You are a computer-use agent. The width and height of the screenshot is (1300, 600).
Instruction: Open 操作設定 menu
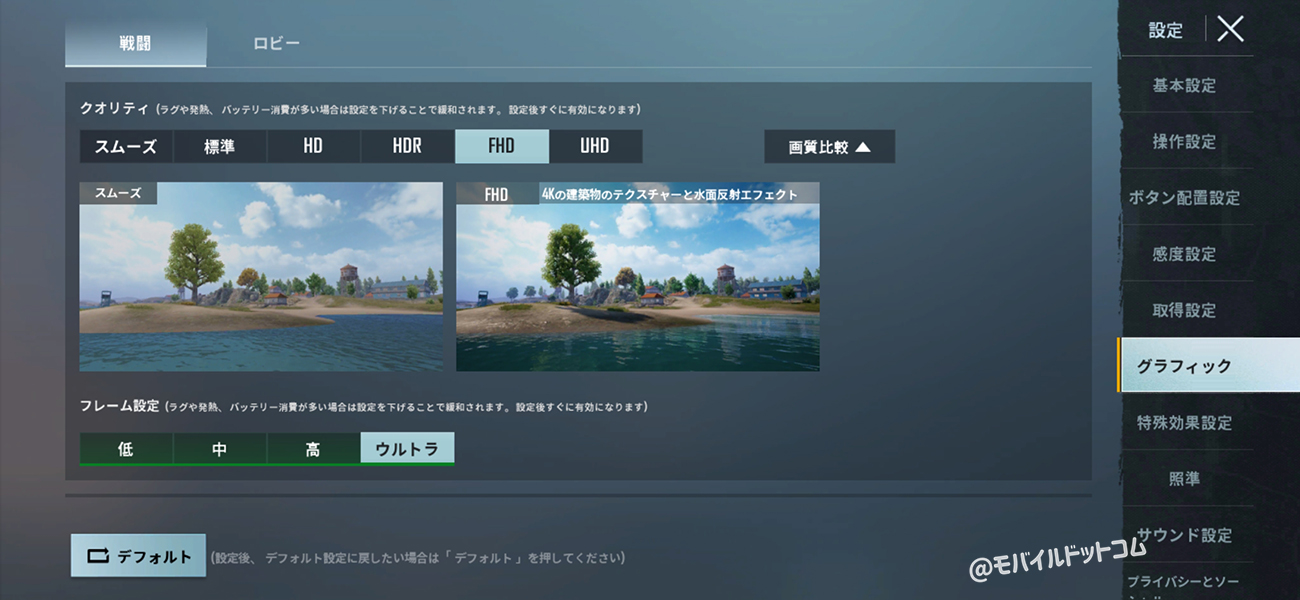pyautogui.click(x=1185, y=141)
